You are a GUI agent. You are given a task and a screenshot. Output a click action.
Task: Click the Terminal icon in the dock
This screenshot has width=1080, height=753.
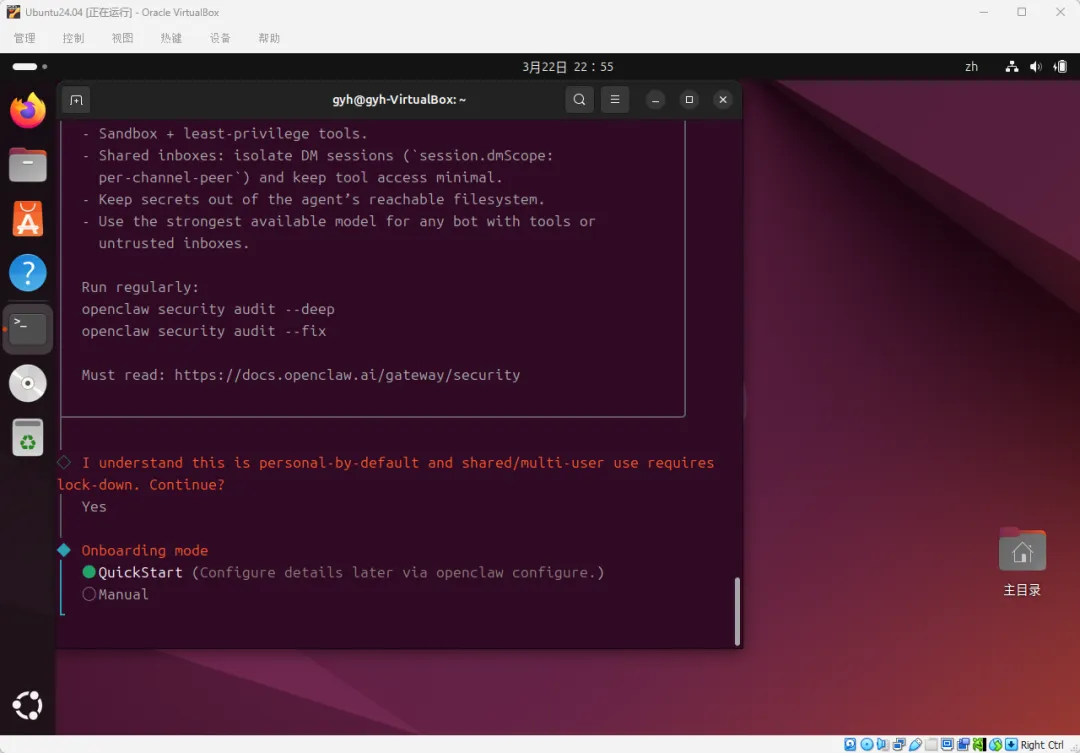[28, 329]
